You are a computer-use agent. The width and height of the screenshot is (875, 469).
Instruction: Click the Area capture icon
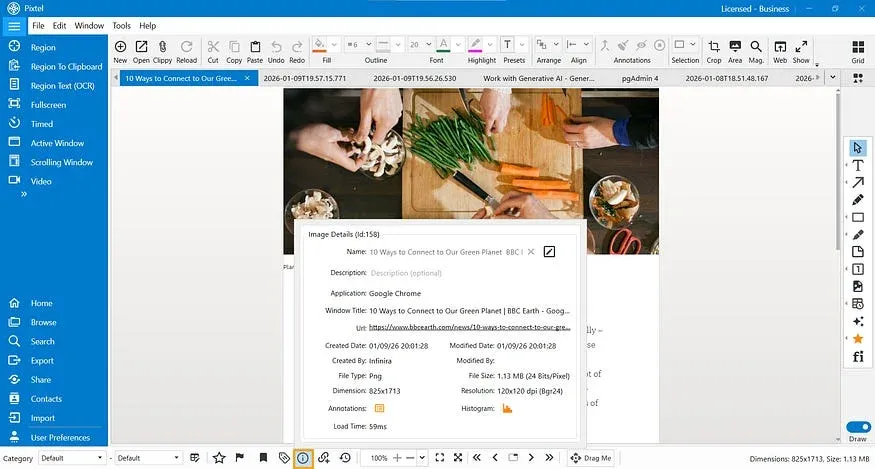point(735,46)
